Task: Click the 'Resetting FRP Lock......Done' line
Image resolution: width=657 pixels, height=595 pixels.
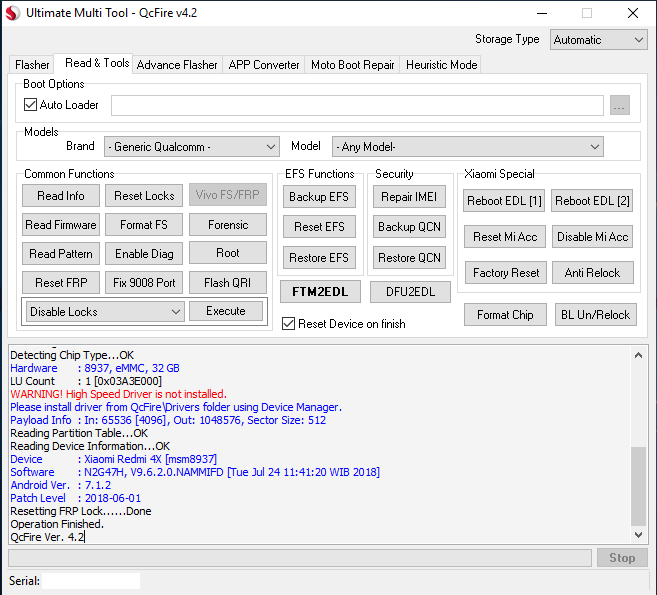Action: tap(81, 511)
